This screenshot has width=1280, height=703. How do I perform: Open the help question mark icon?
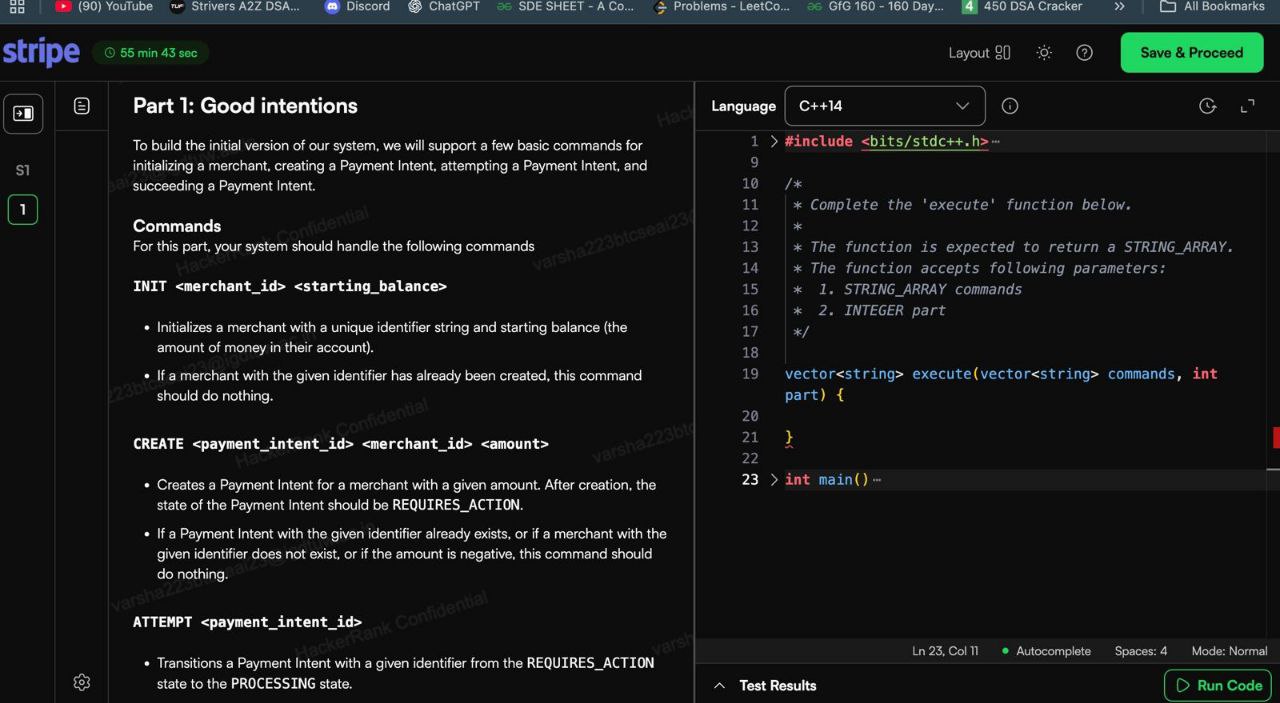1084,53
